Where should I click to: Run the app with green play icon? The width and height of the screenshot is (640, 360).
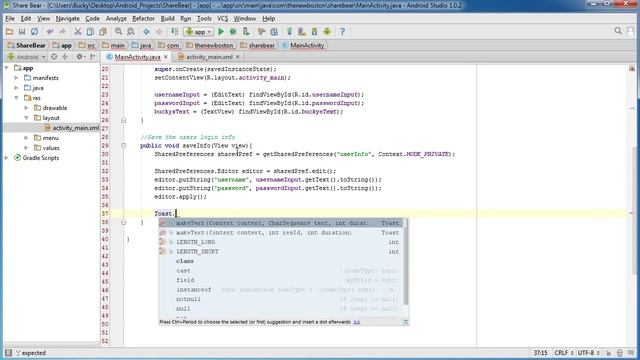pos(221,31)
